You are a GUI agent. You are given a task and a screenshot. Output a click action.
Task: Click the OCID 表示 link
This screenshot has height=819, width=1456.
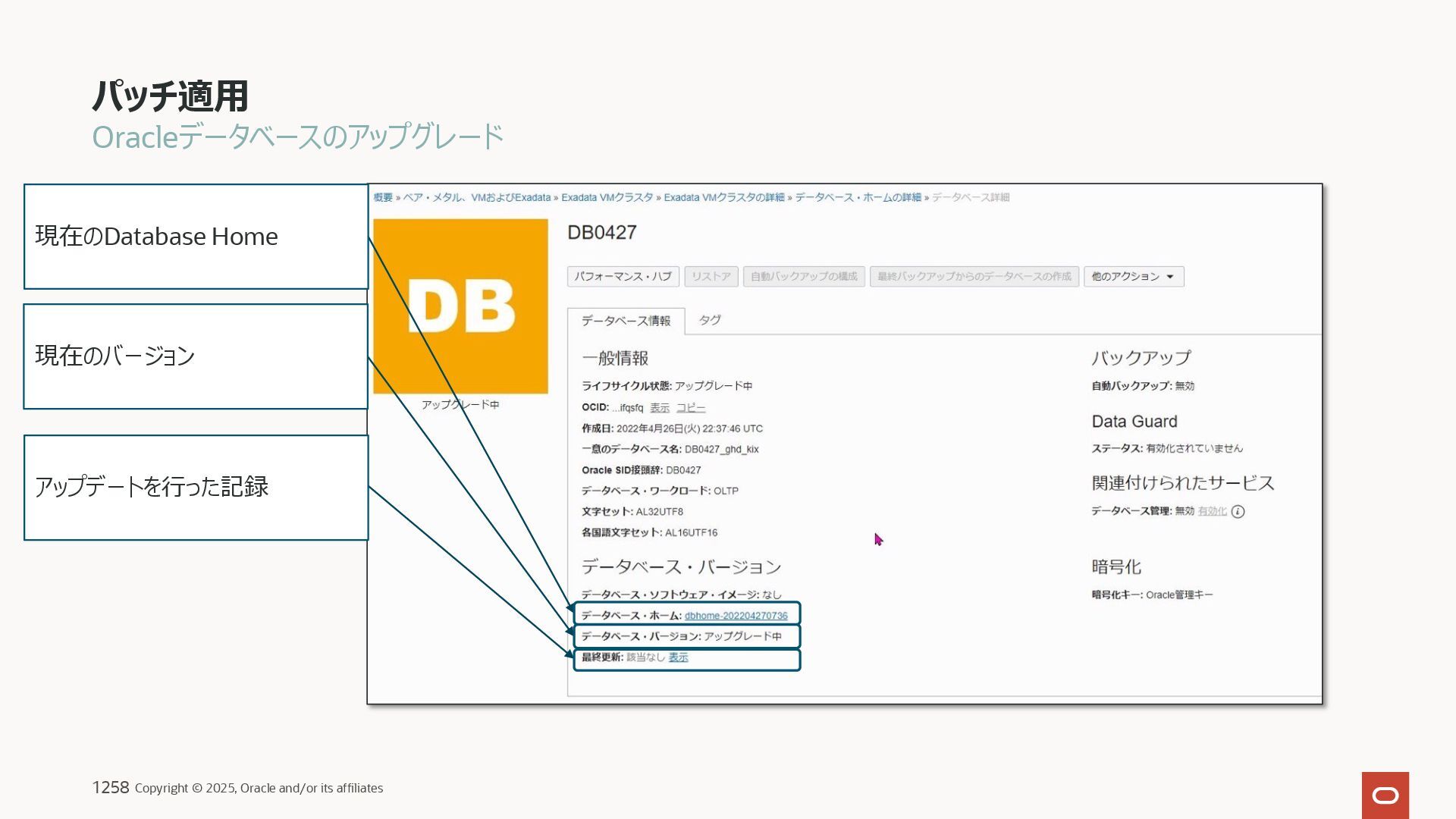click(659, 408)
